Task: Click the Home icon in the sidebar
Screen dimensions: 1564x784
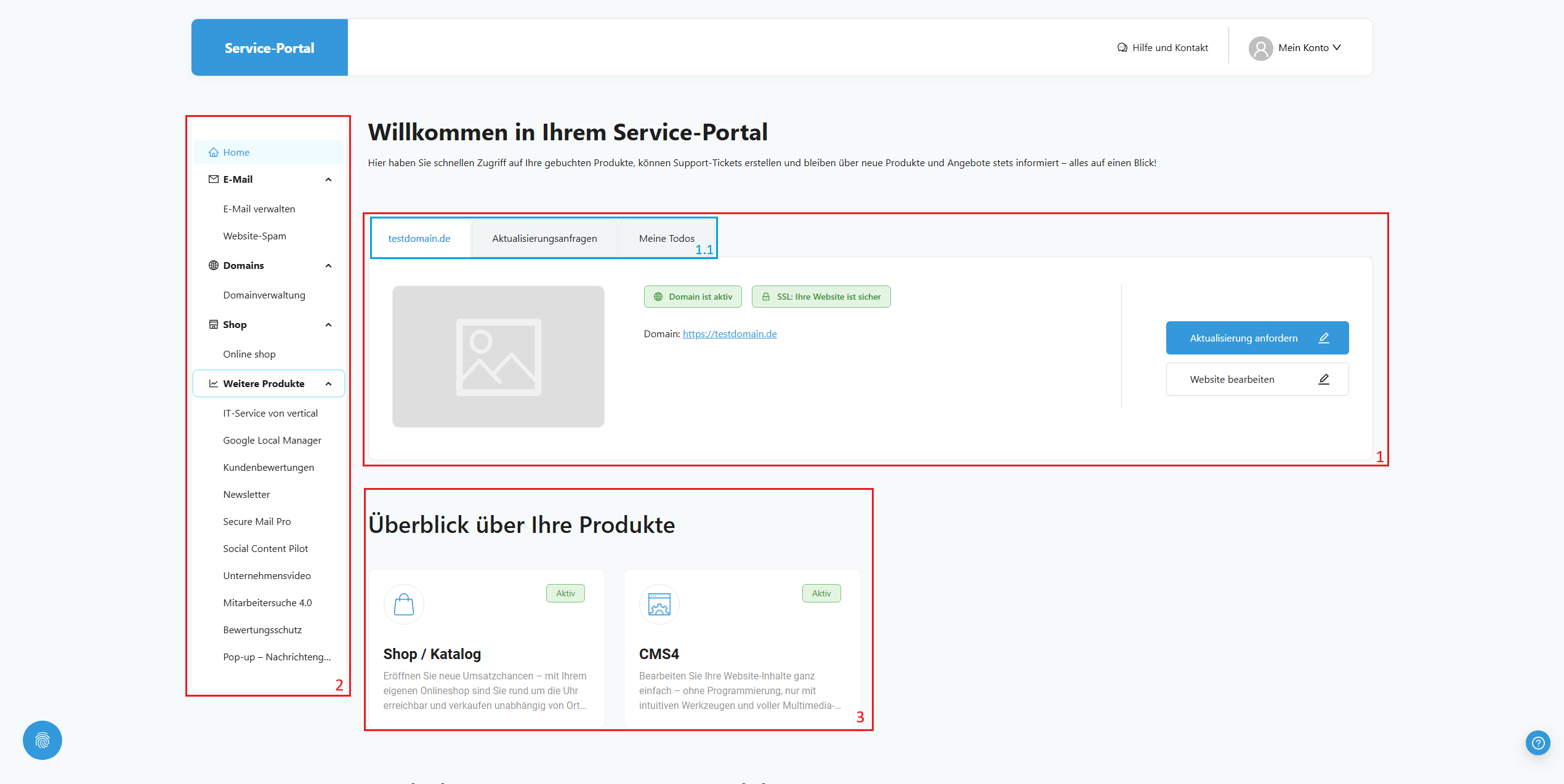Action: [x=214, y=152]
